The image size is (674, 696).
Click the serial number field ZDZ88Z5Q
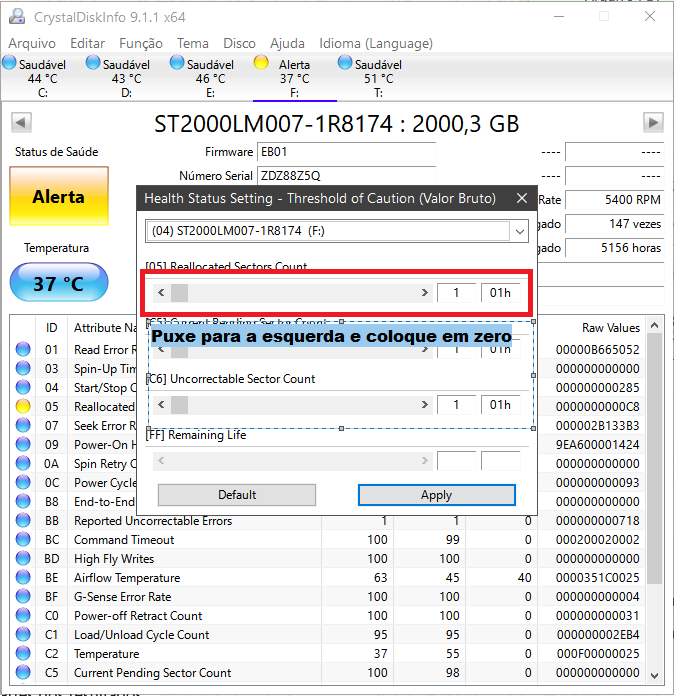[x=346, y=175]
